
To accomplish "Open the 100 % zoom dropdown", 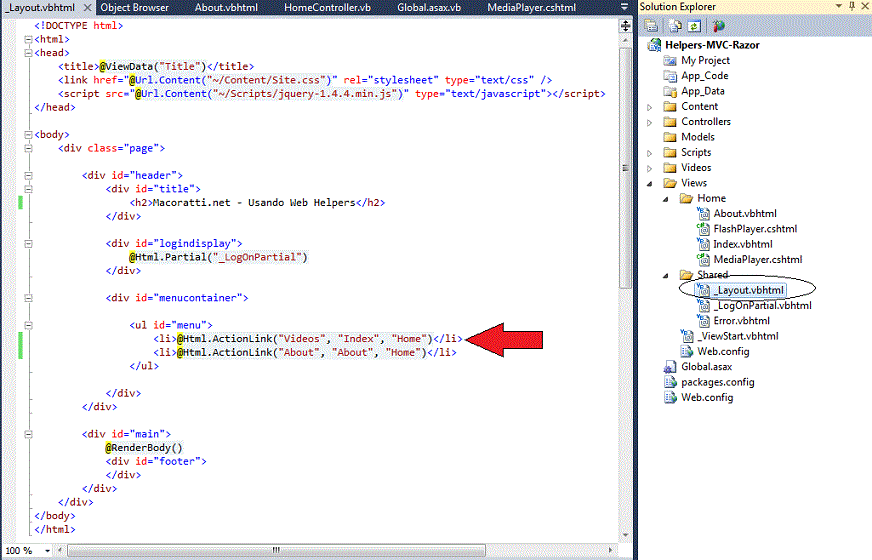I will (47, 551).
